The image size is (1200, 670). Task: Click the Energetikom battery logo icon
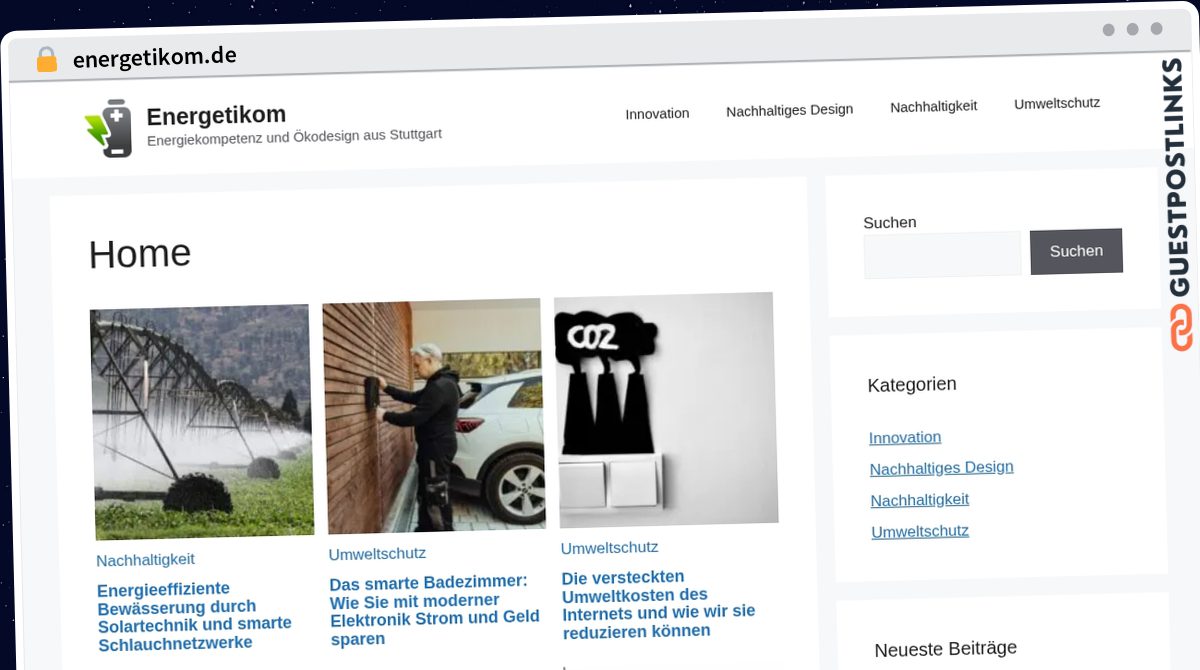[108, 128]
